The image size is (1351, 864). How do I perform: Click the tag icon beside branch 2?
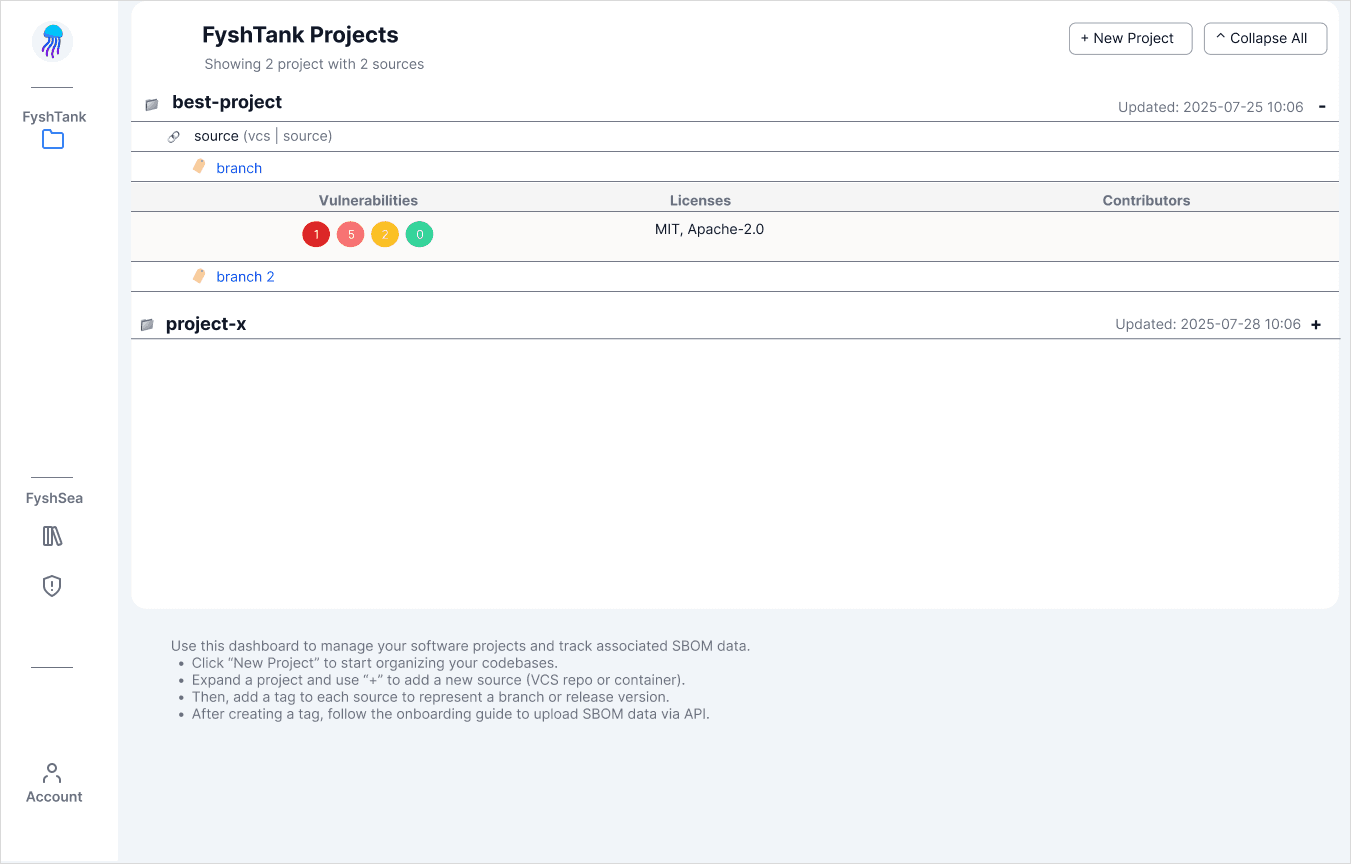(199, 276)
